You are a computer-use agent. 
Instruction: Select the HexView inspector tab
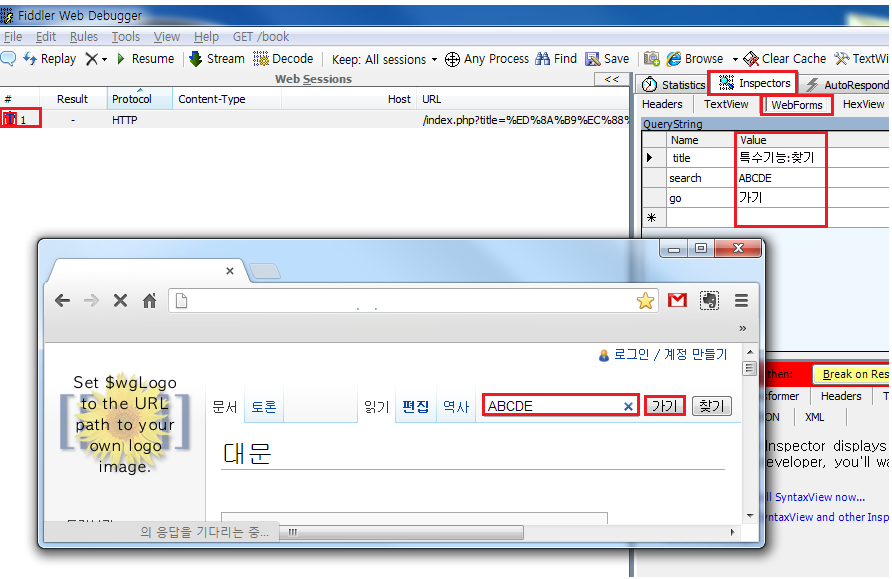coord(863,104)
